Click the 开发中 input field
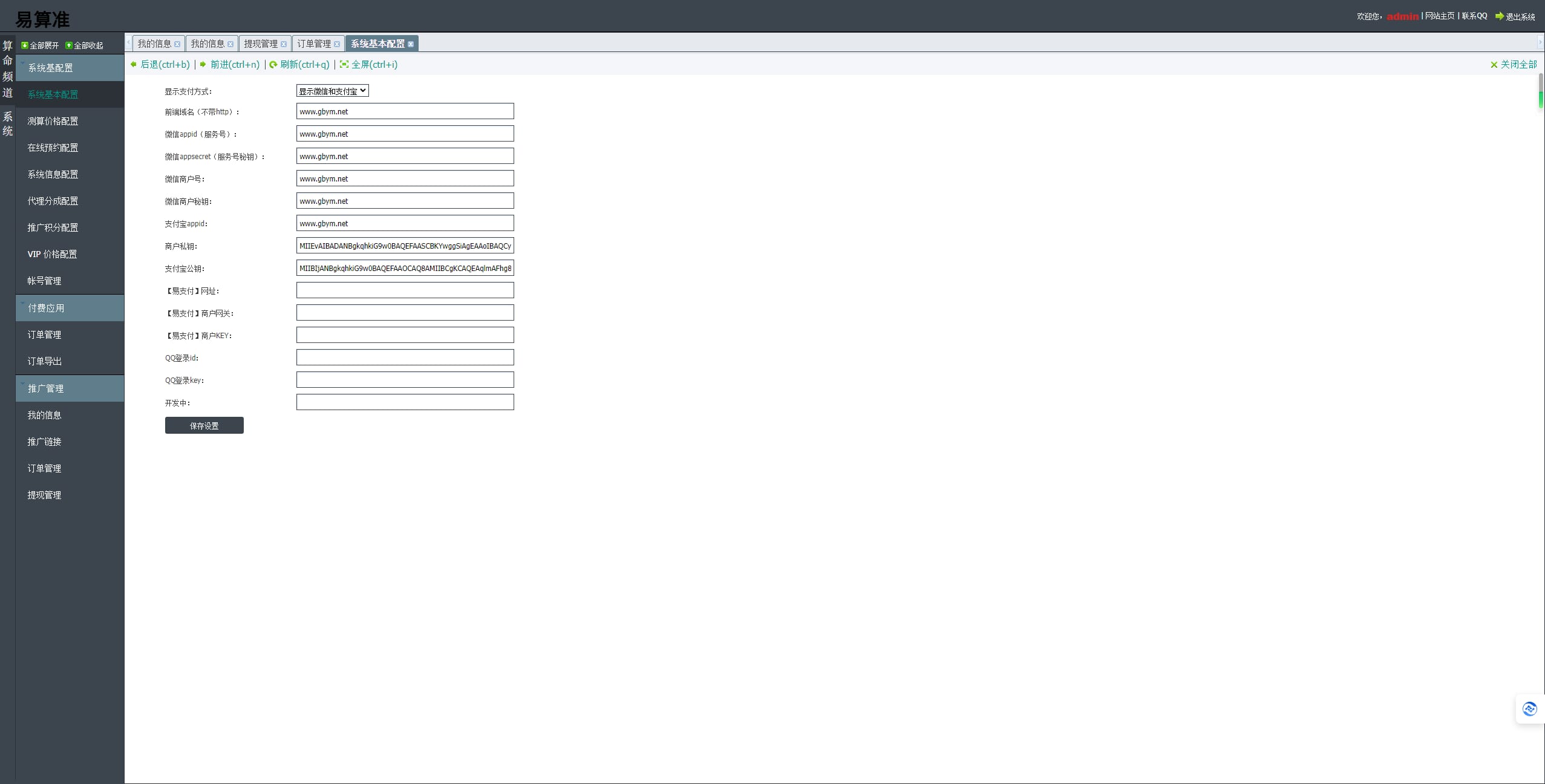This screenshot has width=1545, height=784. [x=405, y=402]
